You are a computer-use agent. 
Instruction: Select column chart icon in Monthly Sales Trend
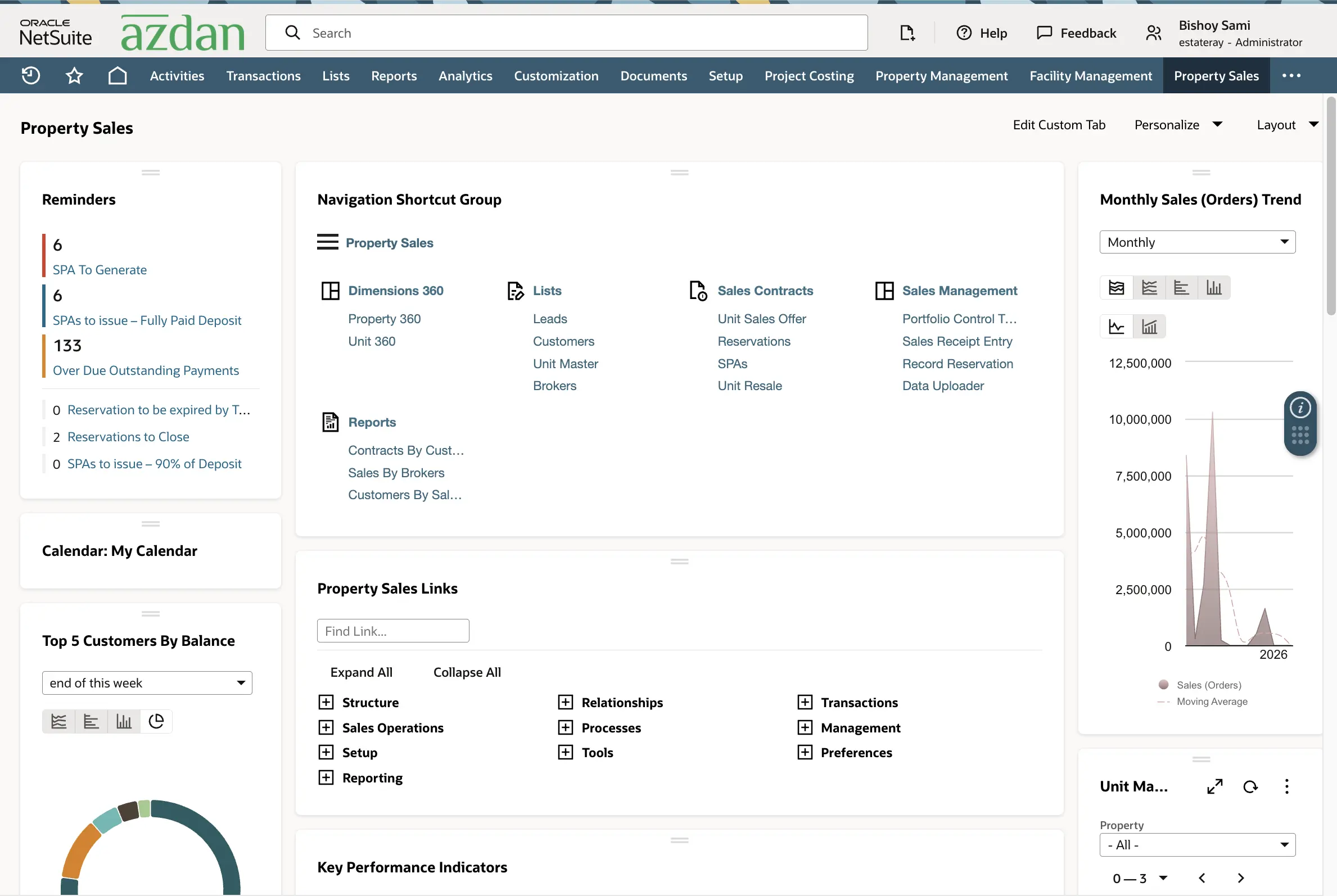pos(1214,287)
